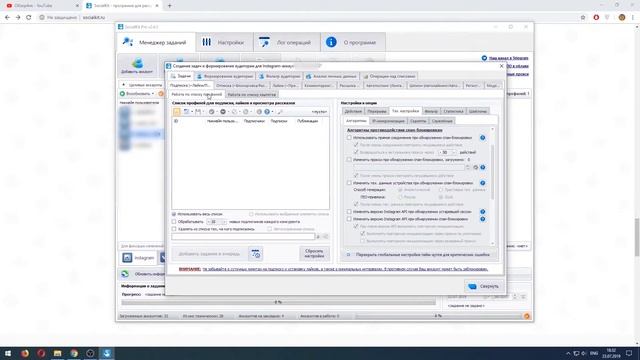Open the 'Действия' settings tab

coord(353,111)
